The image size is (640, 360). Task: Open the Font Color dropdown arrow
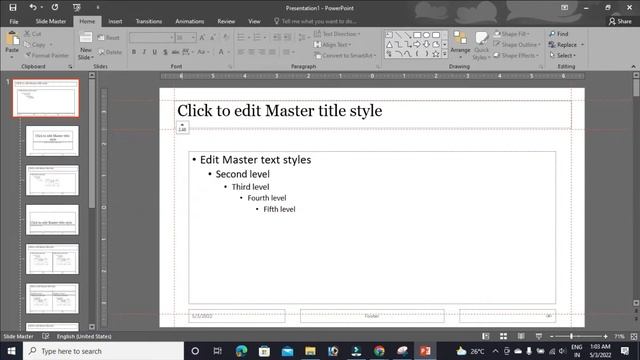(228, 52)
